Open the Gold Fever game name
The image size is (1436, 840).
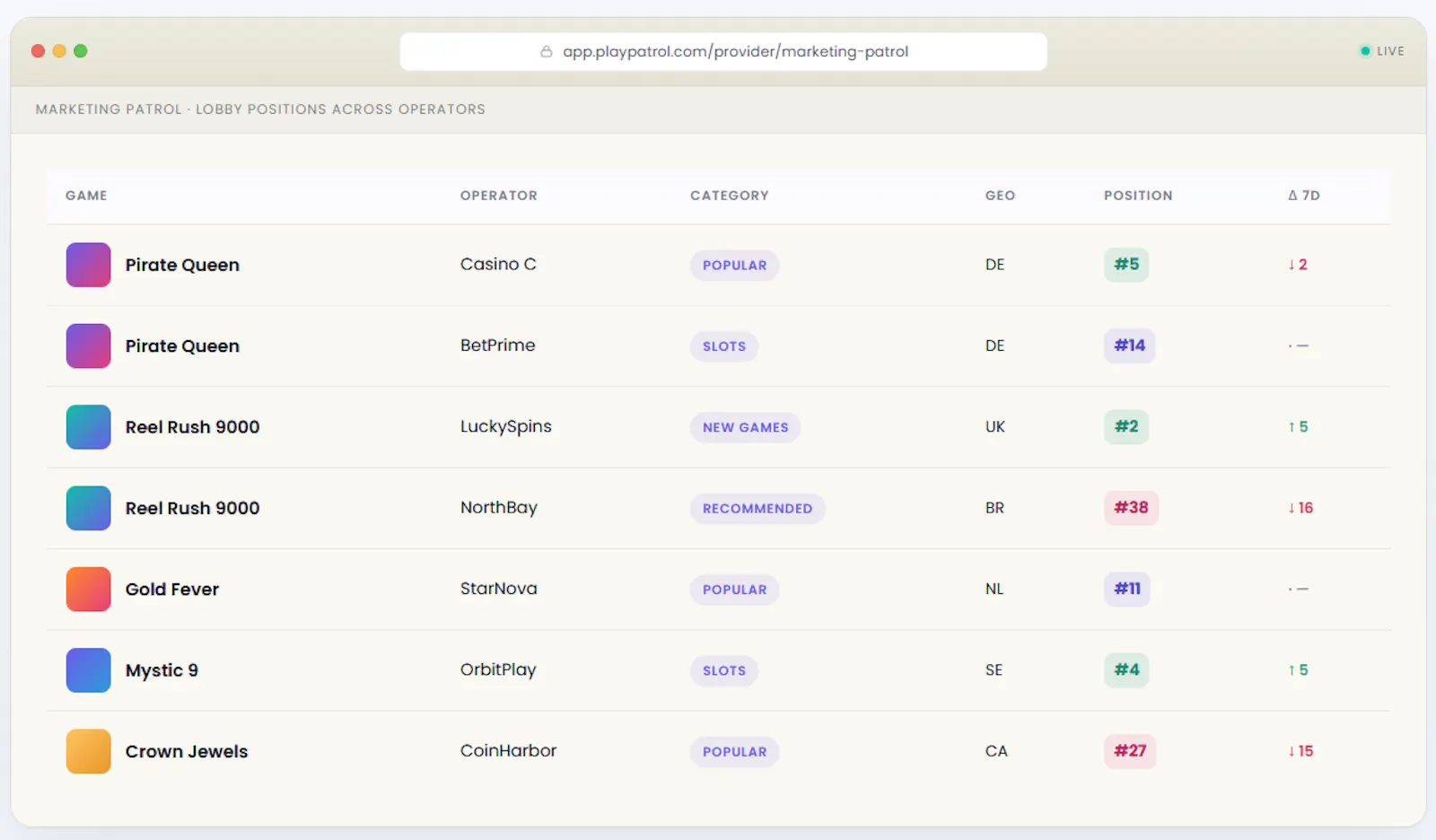click(172, 590)
